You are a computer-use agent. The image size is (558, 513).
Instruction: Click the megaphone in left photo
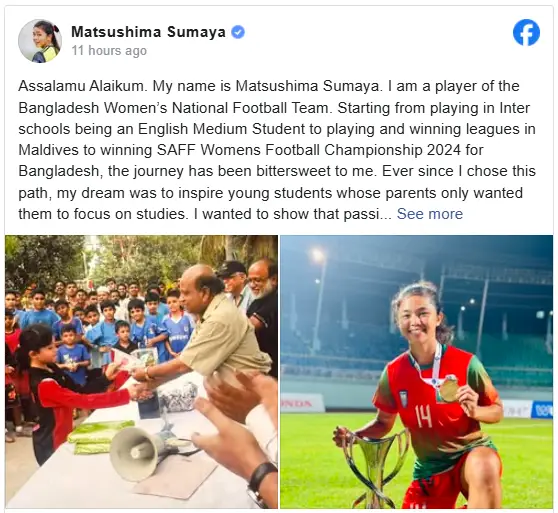pyautogui.click(x=140, y=452)
